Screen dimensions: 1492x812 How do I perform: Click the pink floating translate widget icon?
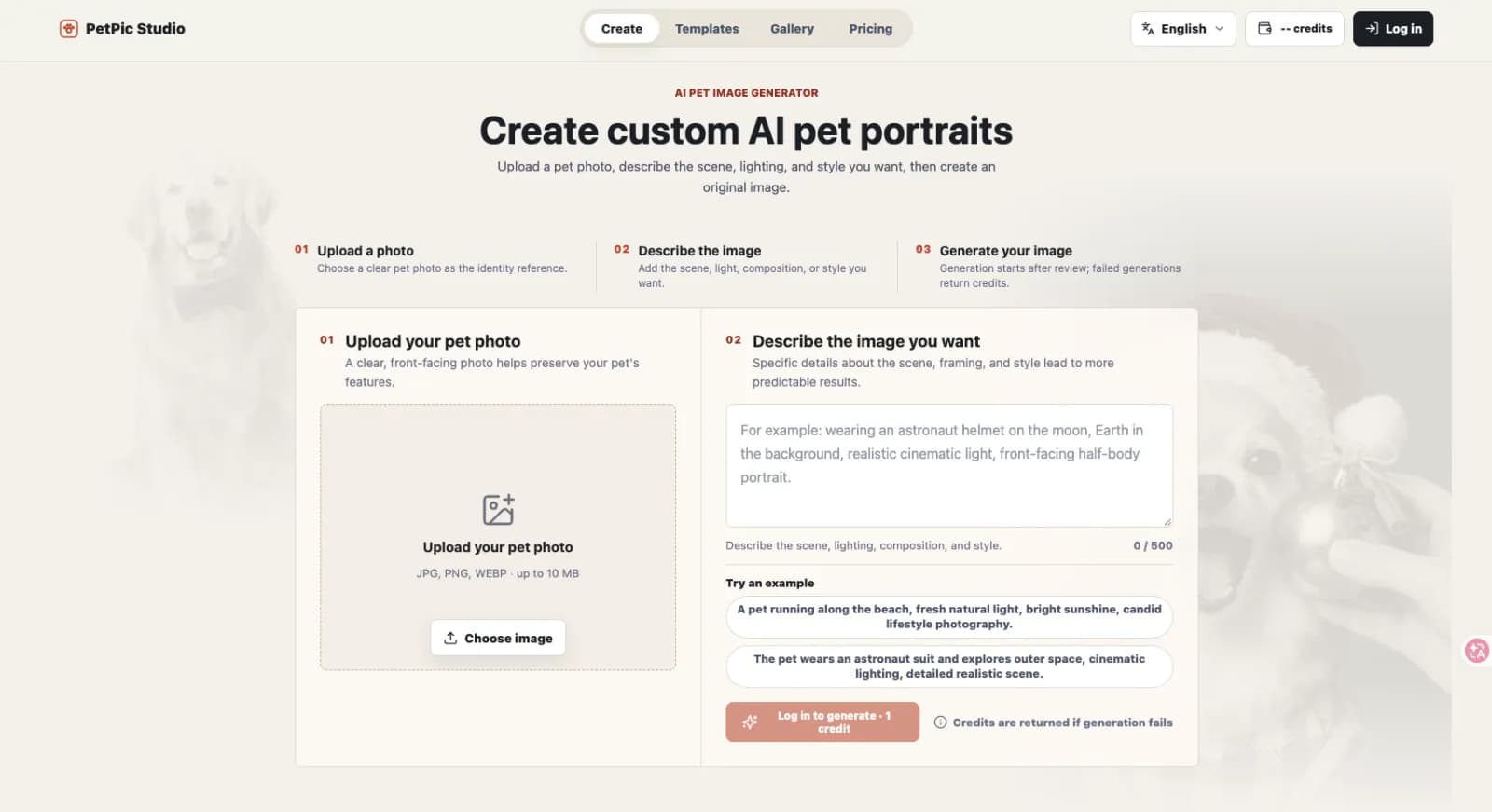1476,651
